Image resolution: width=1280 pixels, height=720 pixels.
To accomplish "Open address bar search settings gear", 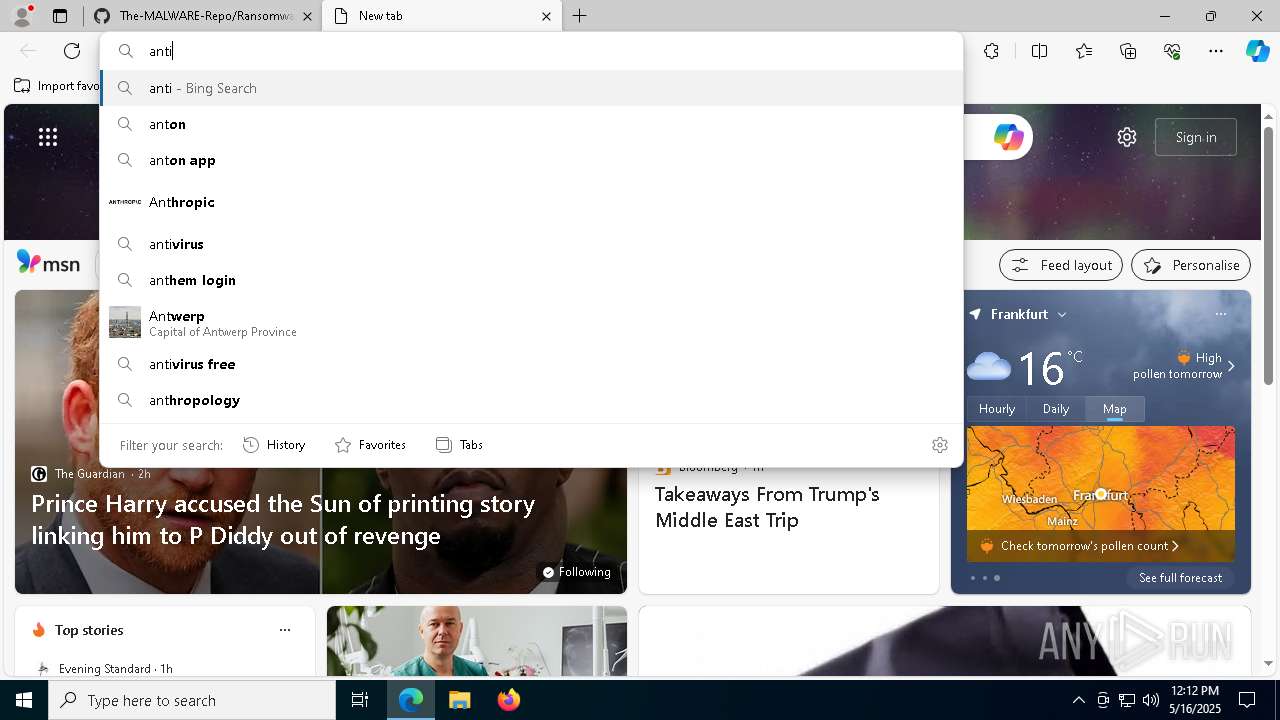I will [939, 445].
